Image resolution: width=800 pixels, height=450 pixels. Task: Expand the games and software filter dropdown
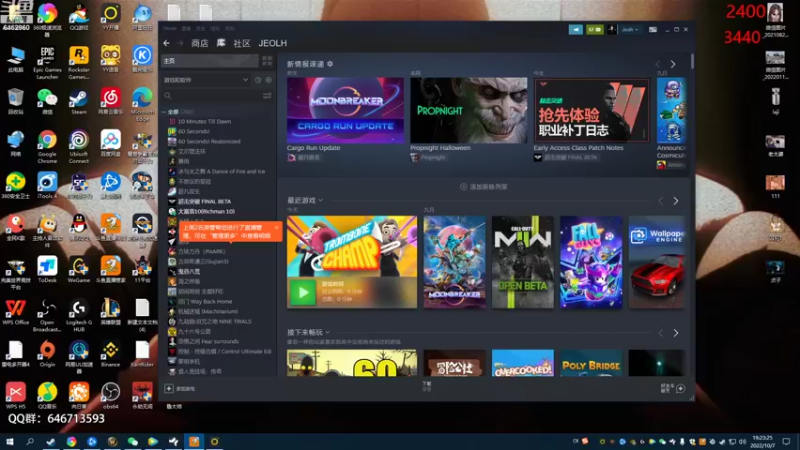[206, 80]
